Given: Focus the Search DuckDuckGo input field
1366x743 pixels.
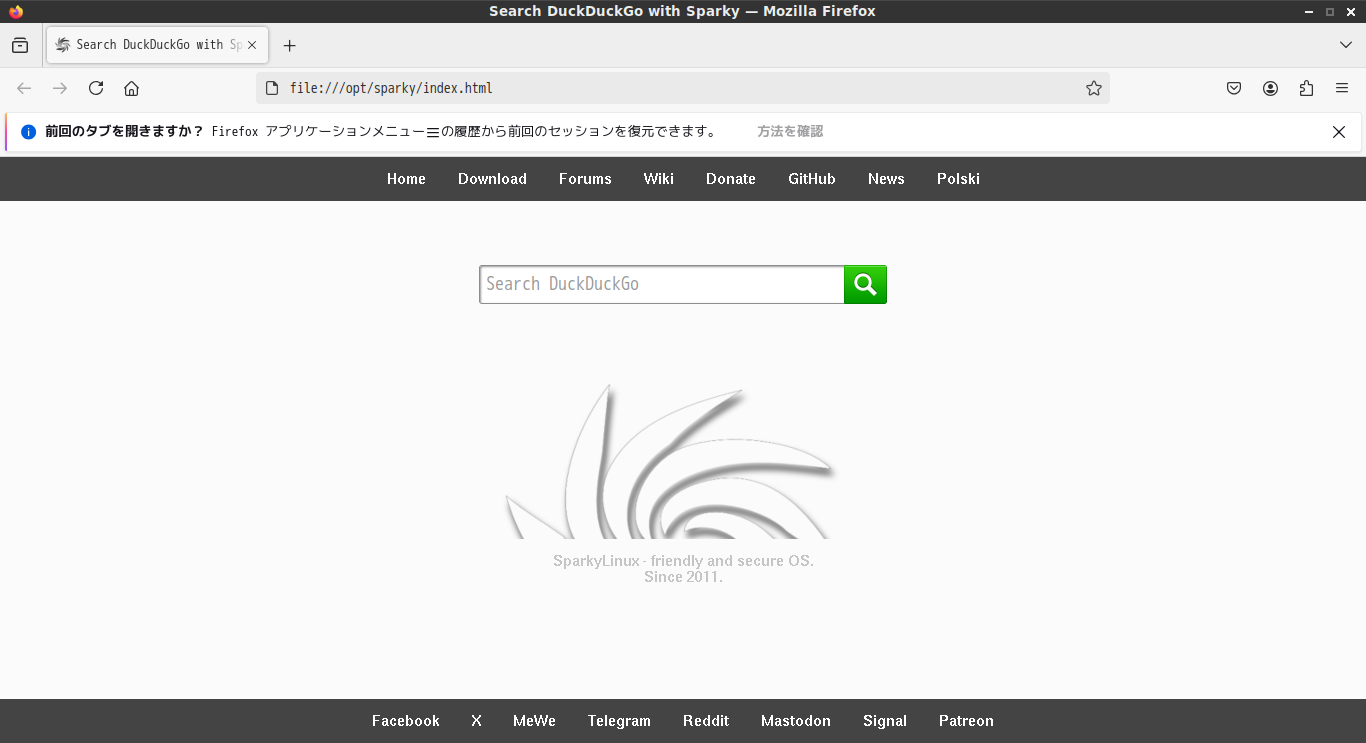Looking at the screenshot, I should coord(662,285).
